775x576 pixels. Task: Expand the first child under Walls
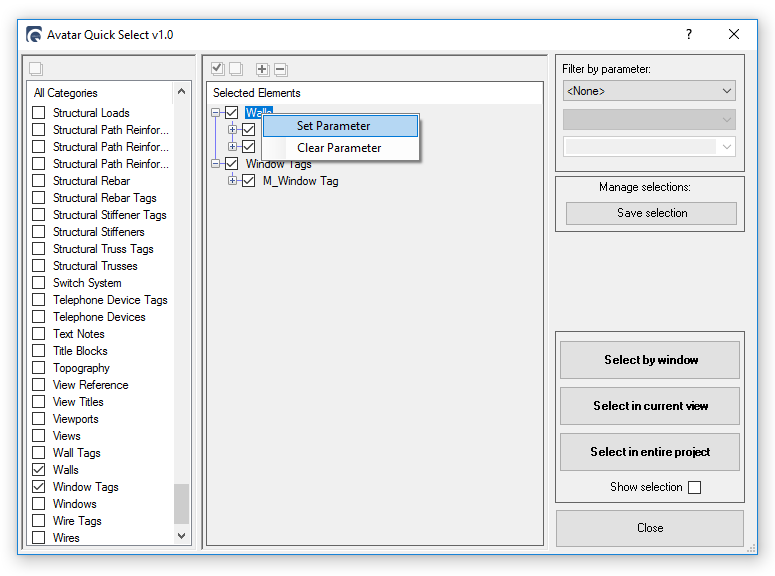[232, 130]
